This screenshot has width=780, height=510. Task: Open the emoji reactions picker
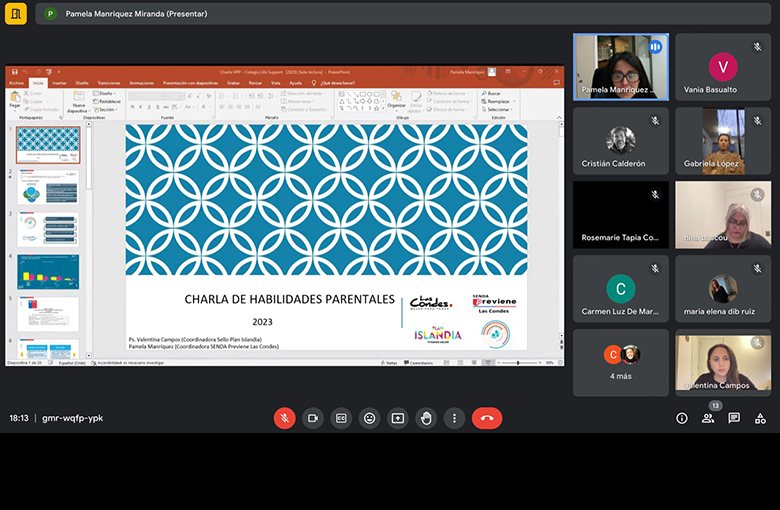(369, 418)
